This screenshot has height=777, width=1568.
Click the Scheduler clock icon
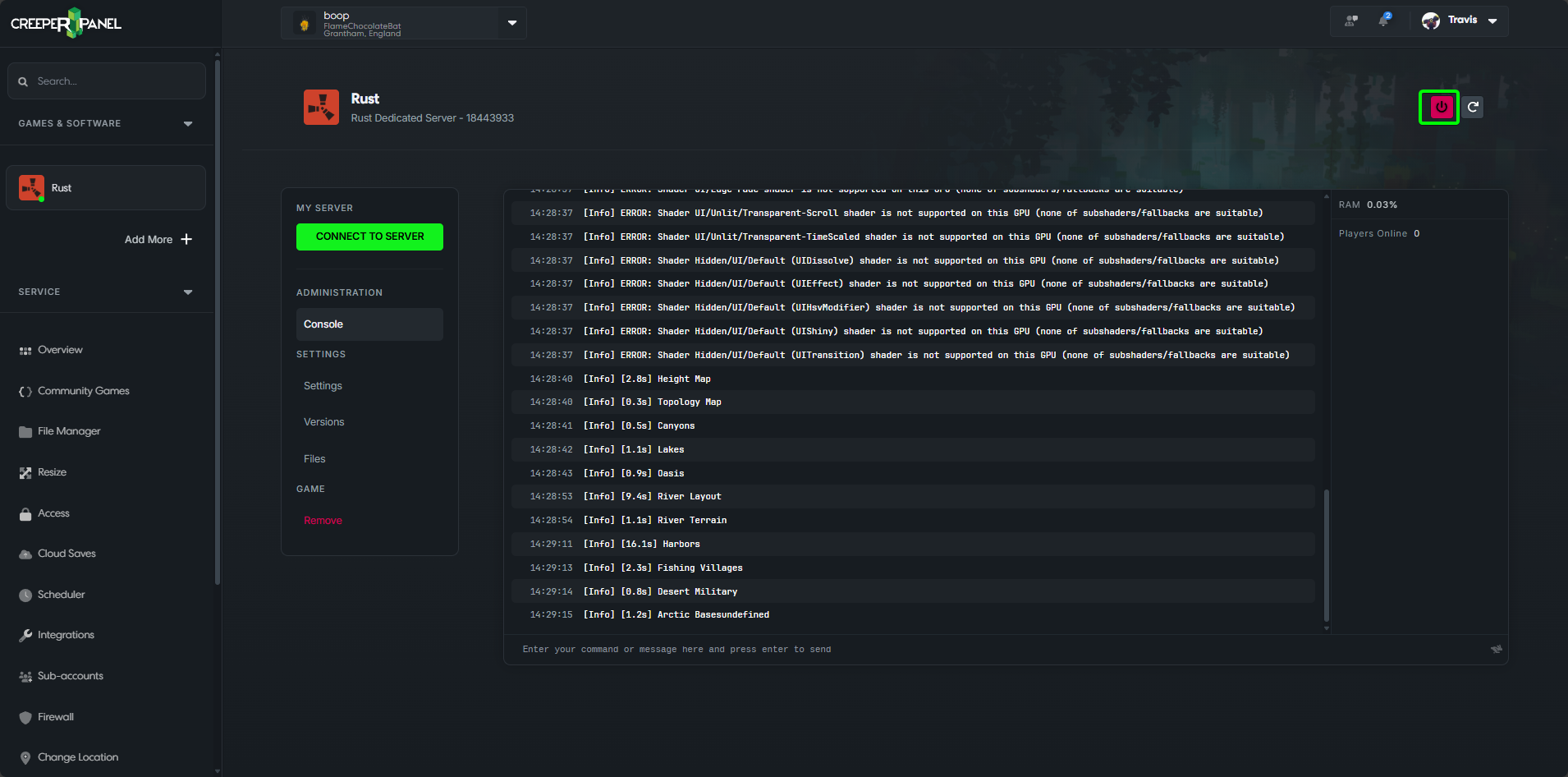pyautogui.click(x=25, y=595)
